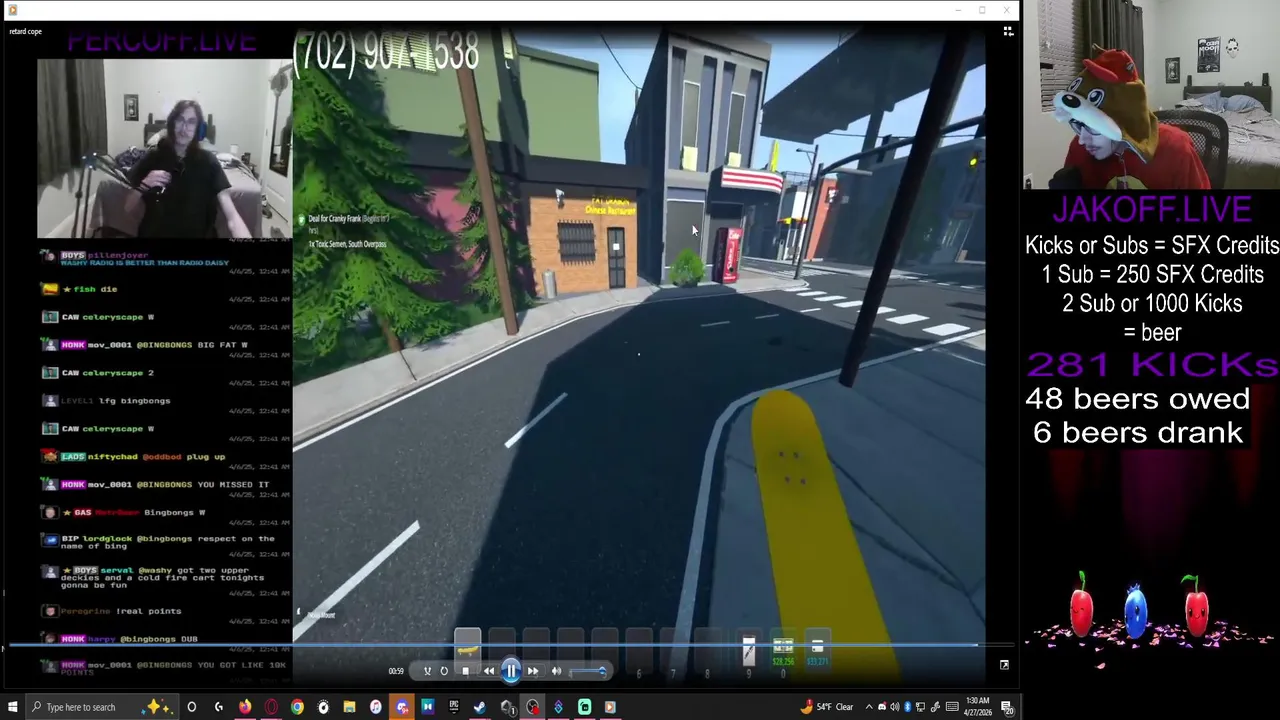
Task: Open Steam from the taskbar
Action: pyautogui.click(x=480, y=707)
